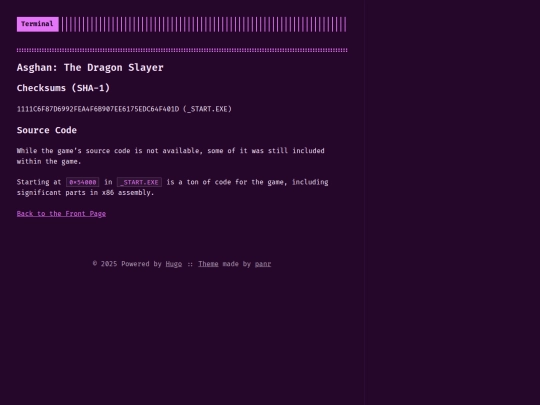Image resolution: width=540 pixels, height=405 pixels.
Task: Click the paragraph starting 'While the game's source code'
Action: click(170, 156)
